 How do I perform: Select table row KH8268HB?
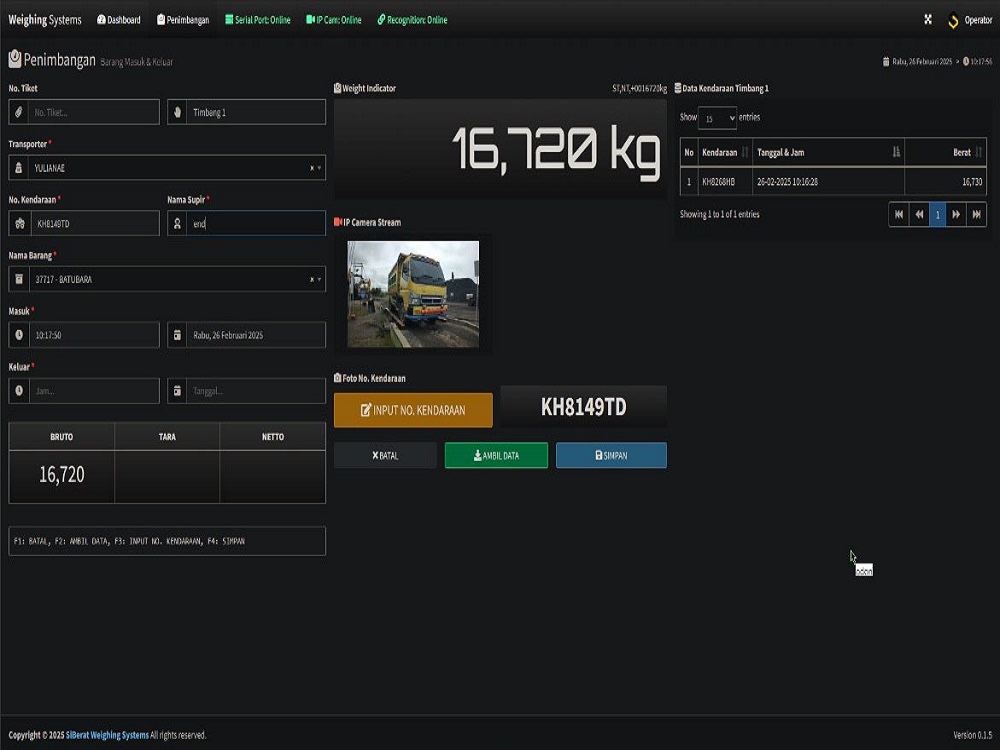833,182
